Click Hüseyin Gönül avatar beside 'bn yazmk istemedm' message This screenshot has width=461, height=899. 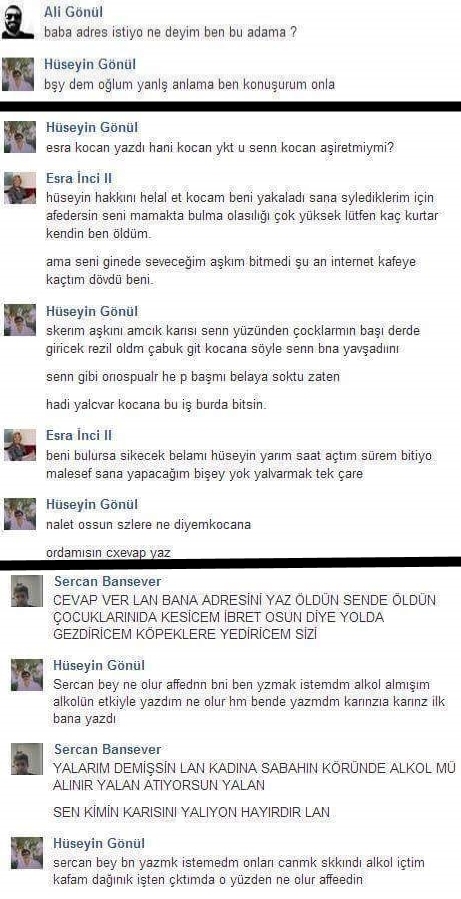point(27,853)
